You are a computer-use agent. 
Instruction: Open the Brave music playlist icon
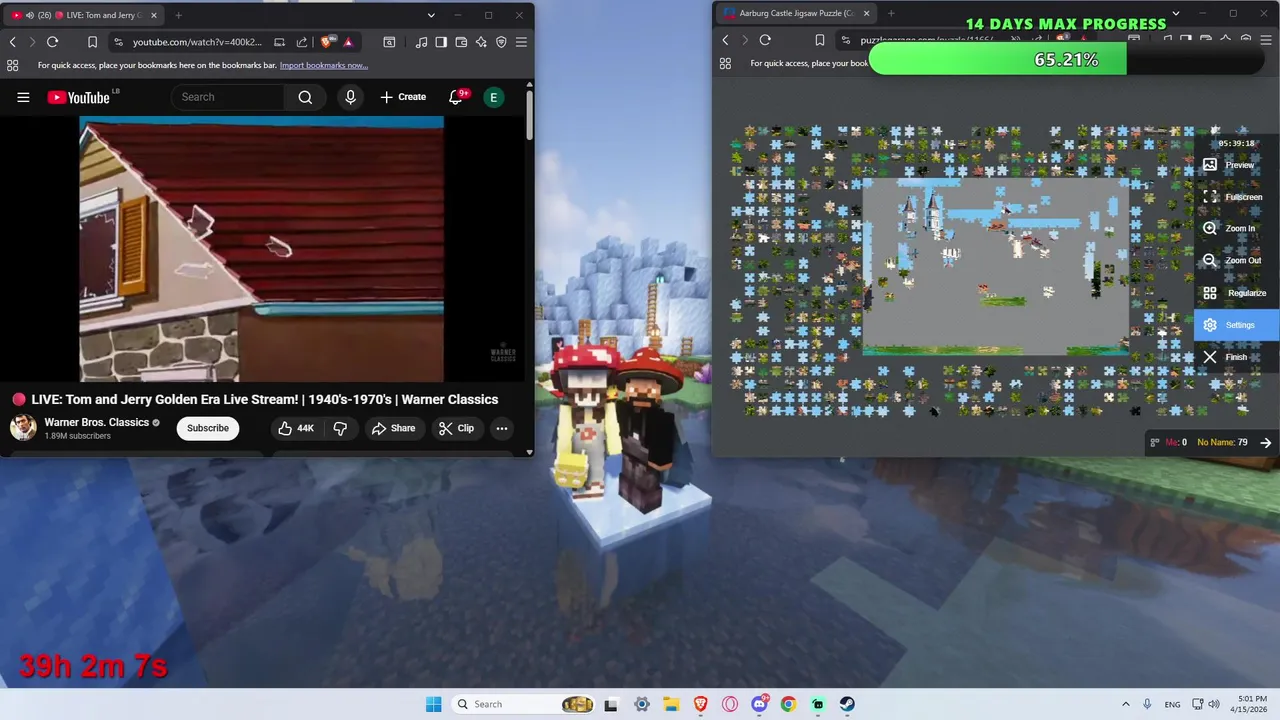click(x=421, y=42)
